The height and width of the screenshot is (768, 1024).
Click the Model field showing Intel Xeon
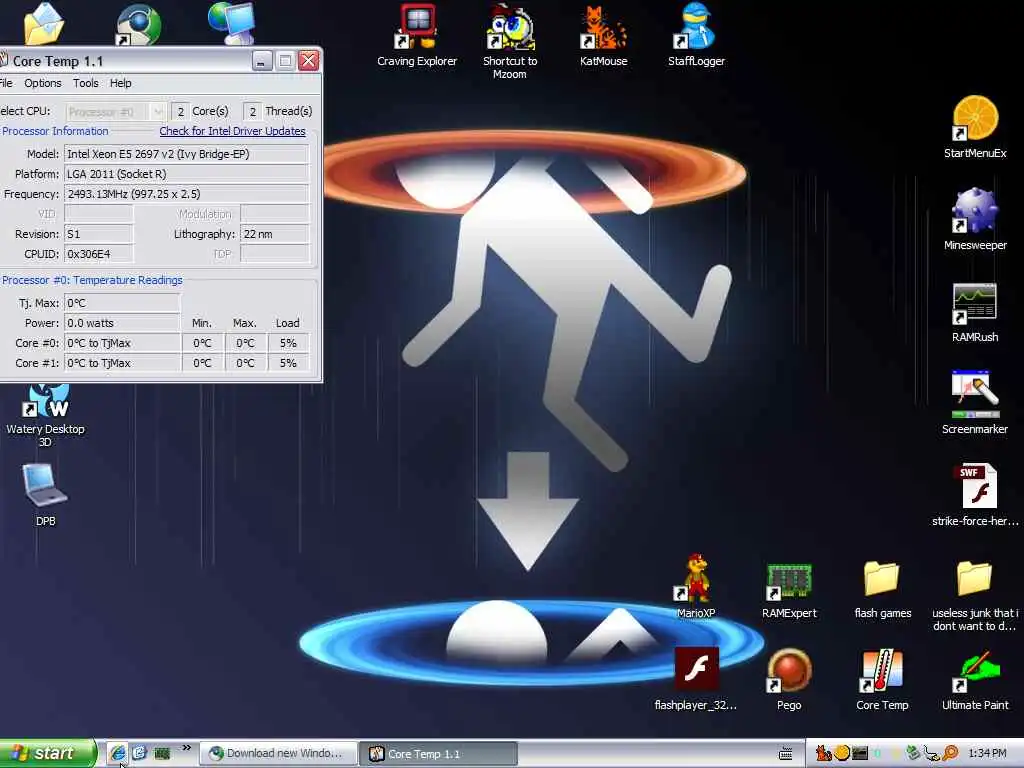[x=186, y=154]
